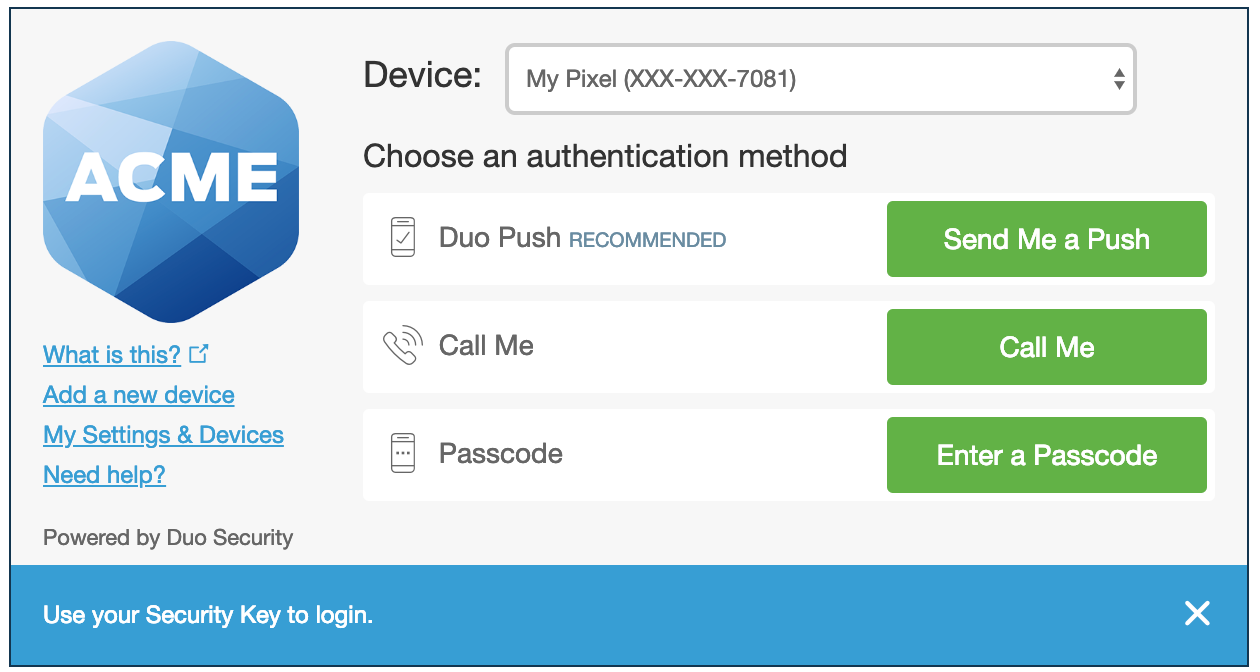This screenshot has width=1260, height=672.
Task: Open My Settings & Devices link
Action: (x=163, y=435)
